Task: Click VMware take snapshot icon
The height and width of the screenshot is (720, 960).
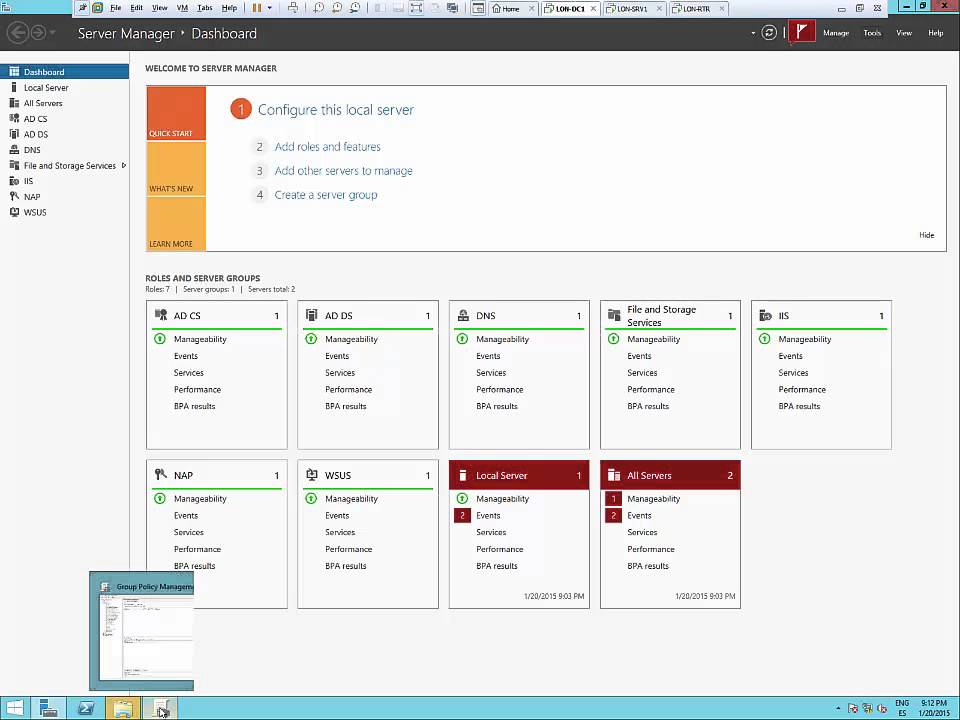Action: 318,8
